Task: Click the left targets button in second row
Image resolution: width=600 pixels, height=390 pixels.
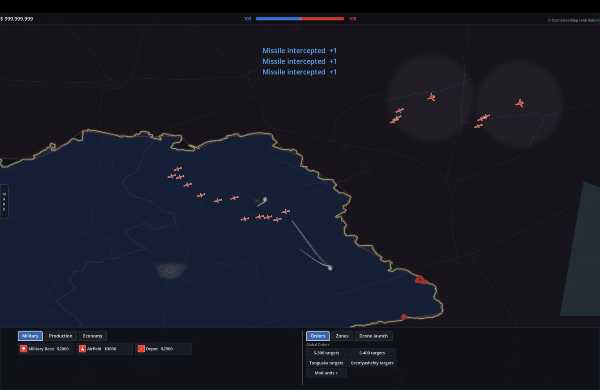Action: (326, 363)
